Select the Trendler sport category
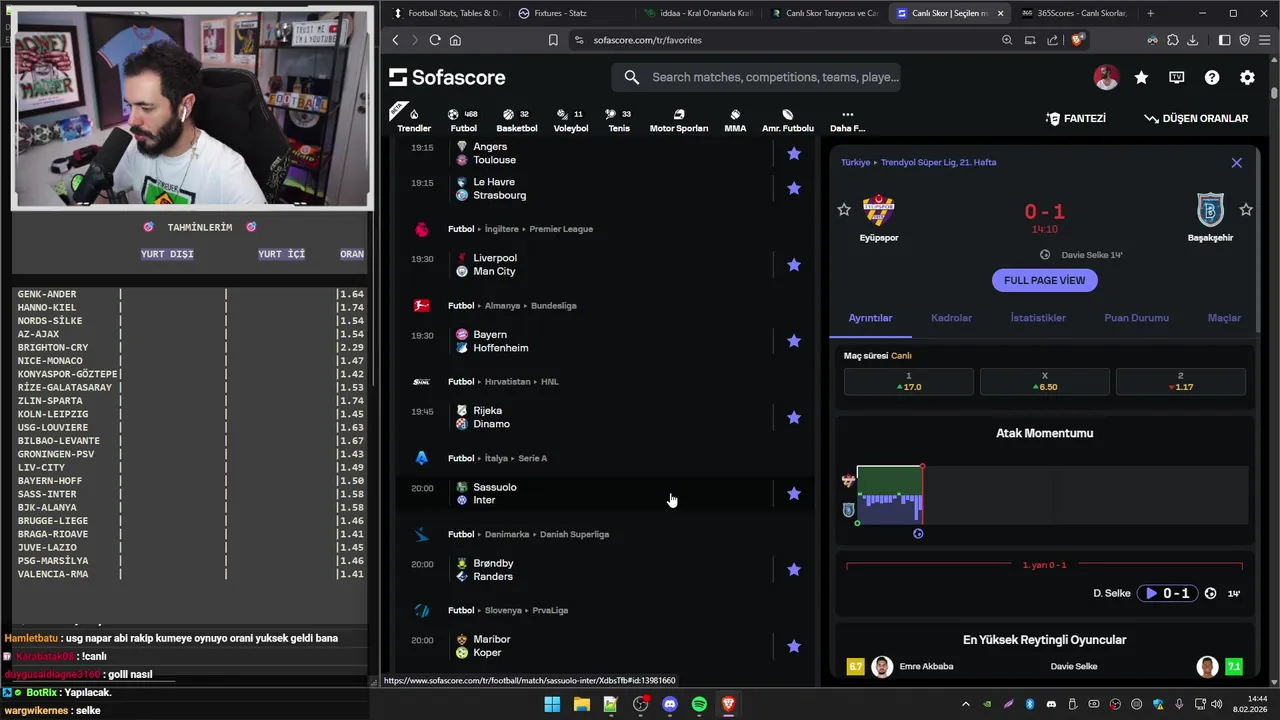This screenshot has width=1280, height=720. click(x=414, y=120)
